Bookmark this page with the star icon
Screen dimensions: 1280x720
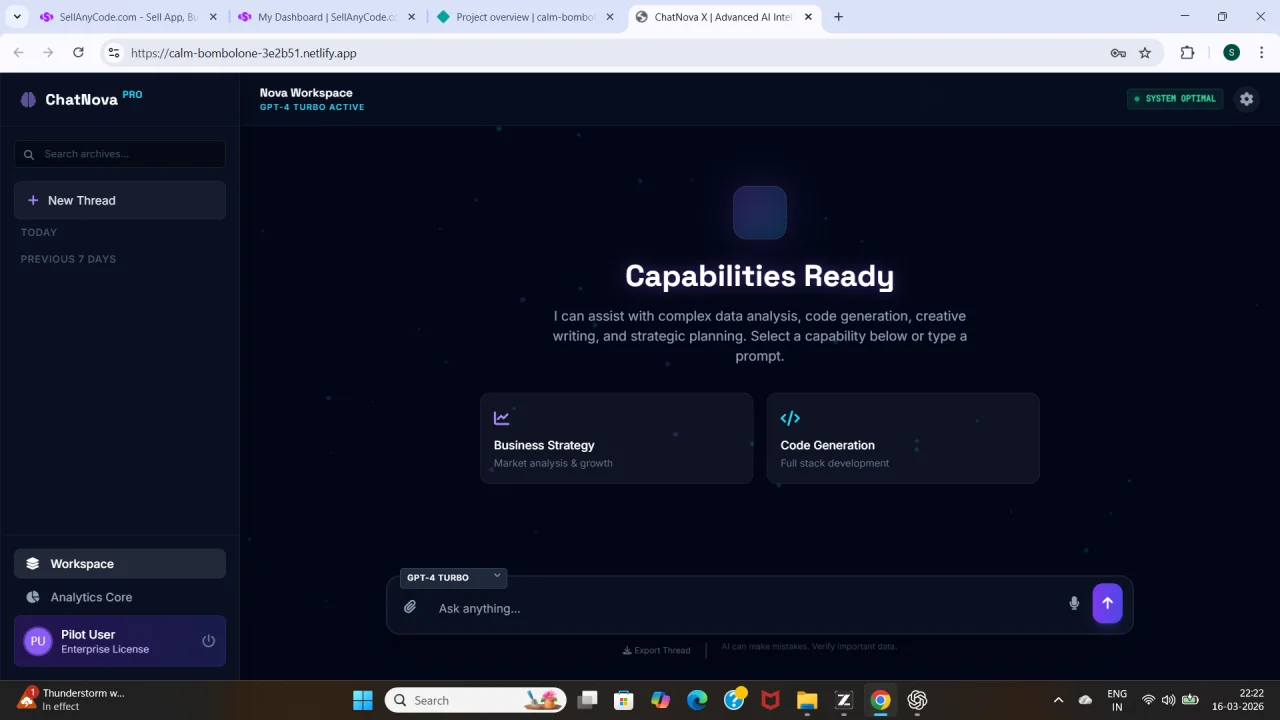tap(1145, 53)
